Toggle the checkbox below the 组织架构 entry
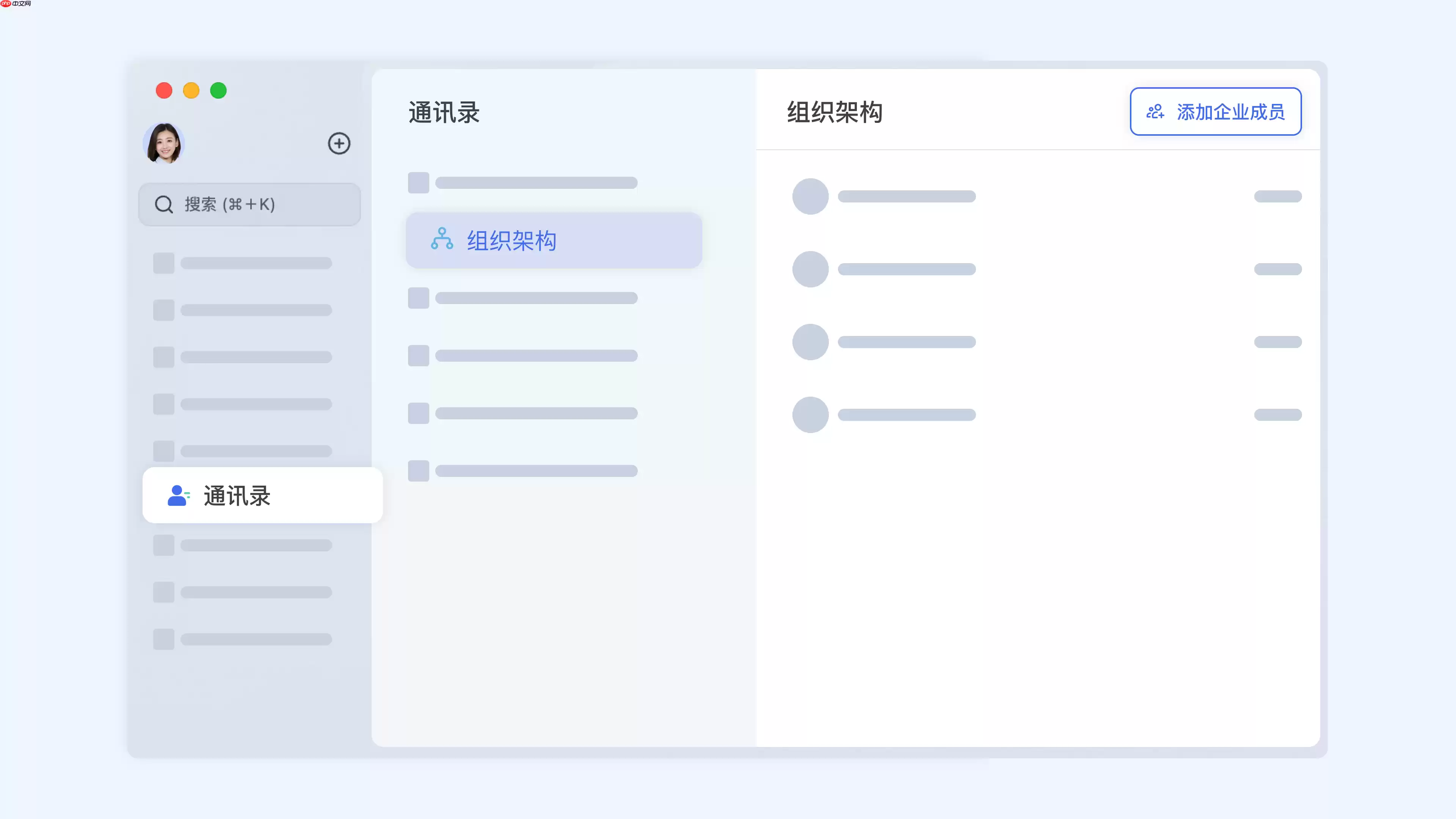The image size is (1456, 819). [418, 298]
